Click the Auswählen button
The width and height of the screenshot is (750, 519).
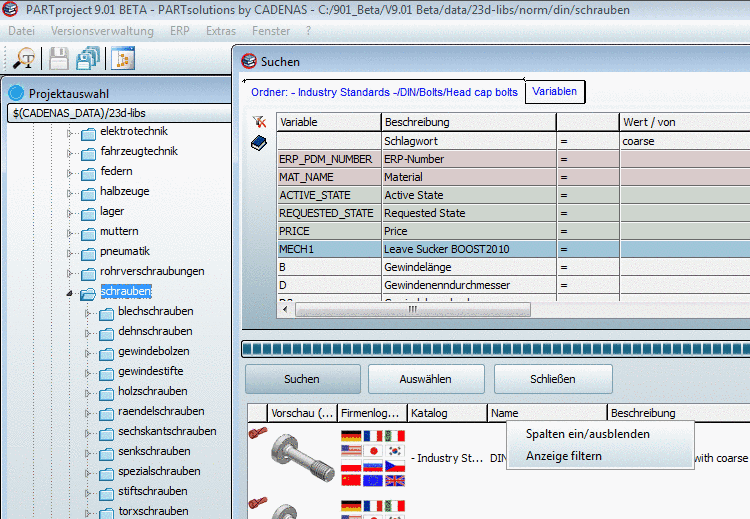426,379
